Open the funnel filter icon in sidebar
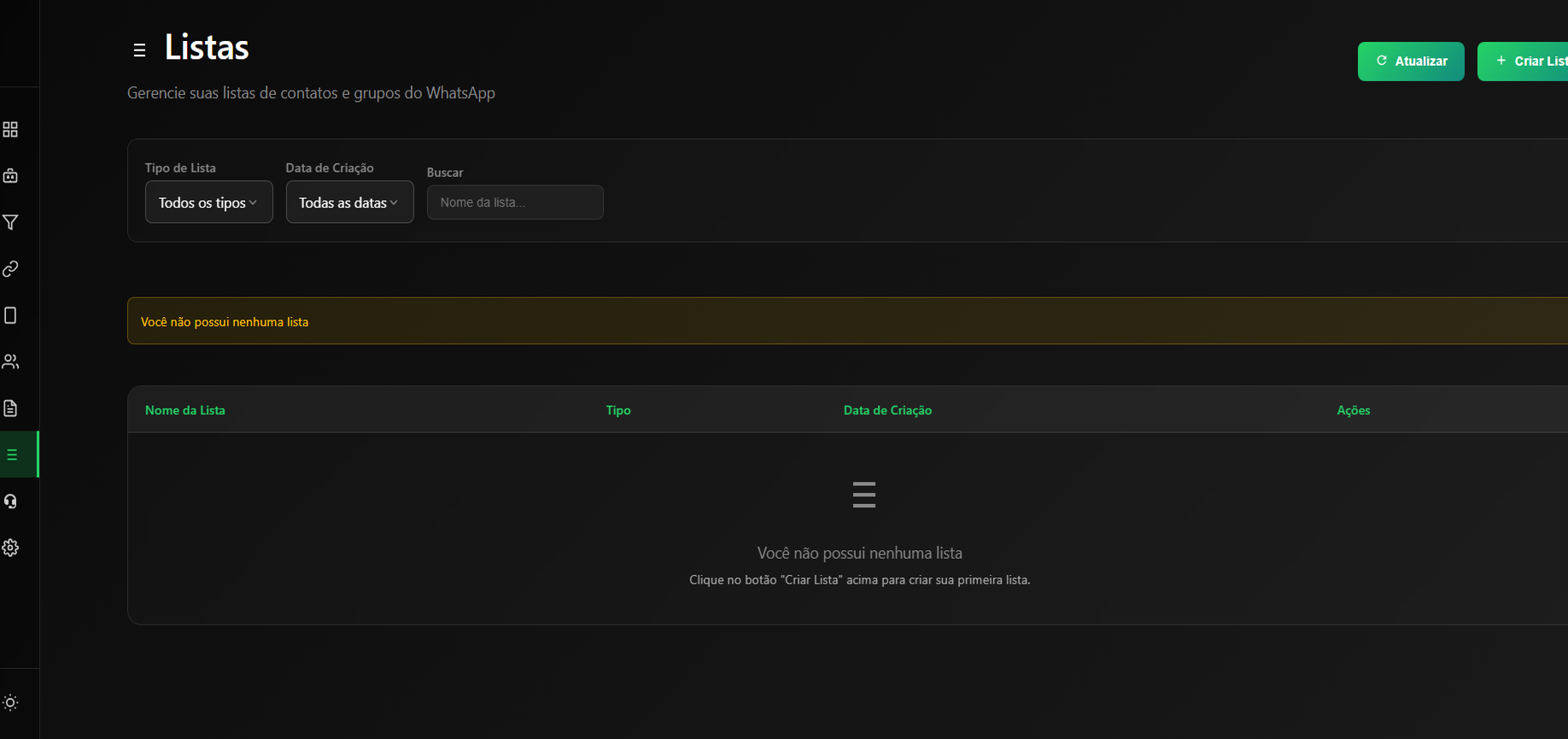 tap(10, 222)
